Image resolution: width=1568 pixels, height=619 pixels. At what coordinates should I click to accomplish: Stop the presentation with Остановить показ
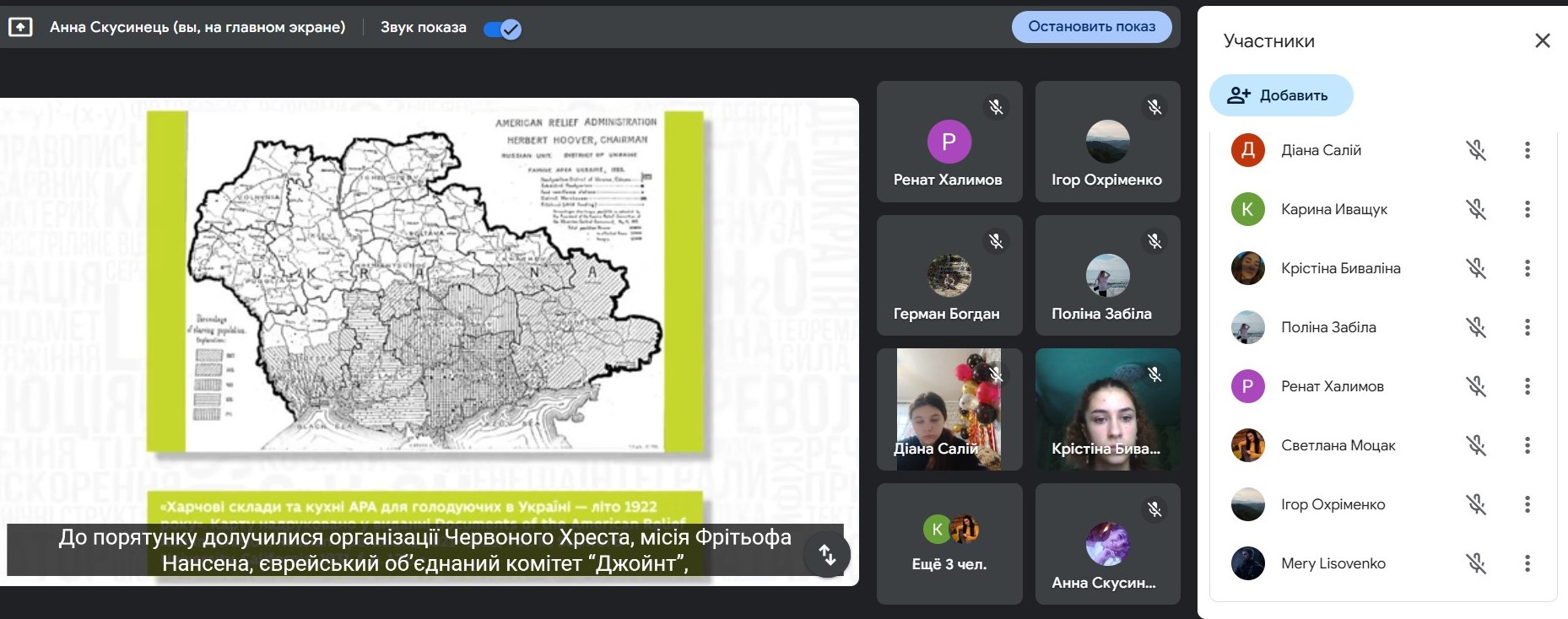pos(1091,27)
